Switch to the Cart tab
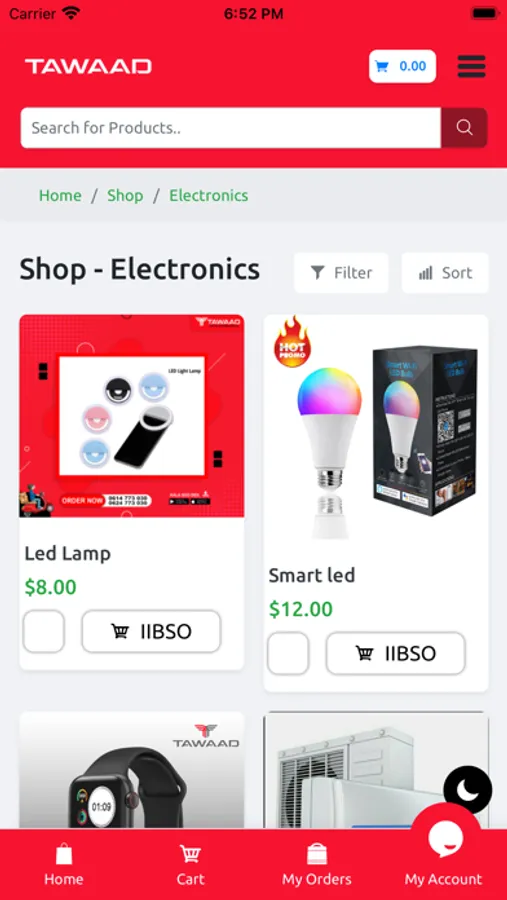 190,864
